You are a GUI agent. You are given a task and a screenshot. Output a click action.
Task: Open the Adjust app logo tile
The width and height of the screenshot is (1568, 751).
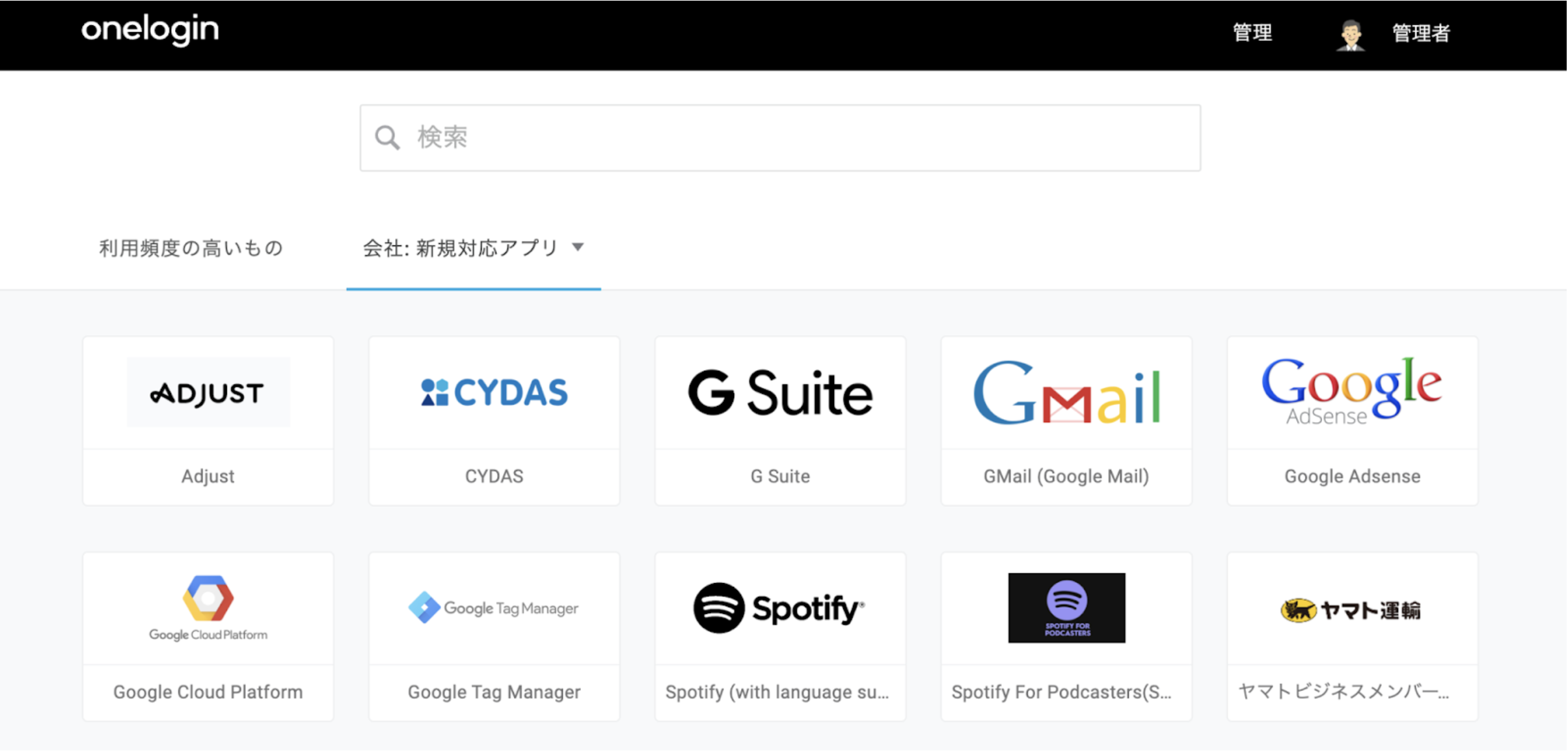click(x=208, y=392)
